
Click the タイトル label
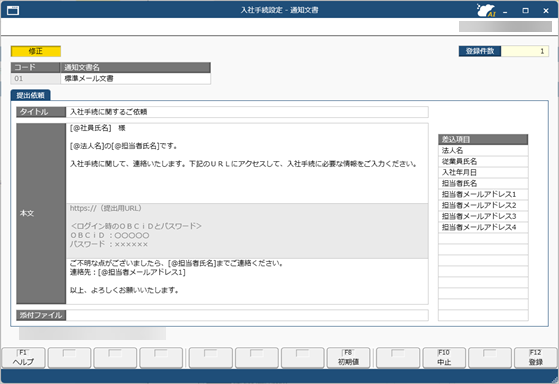pyautogui.click(x=41, y=112)
